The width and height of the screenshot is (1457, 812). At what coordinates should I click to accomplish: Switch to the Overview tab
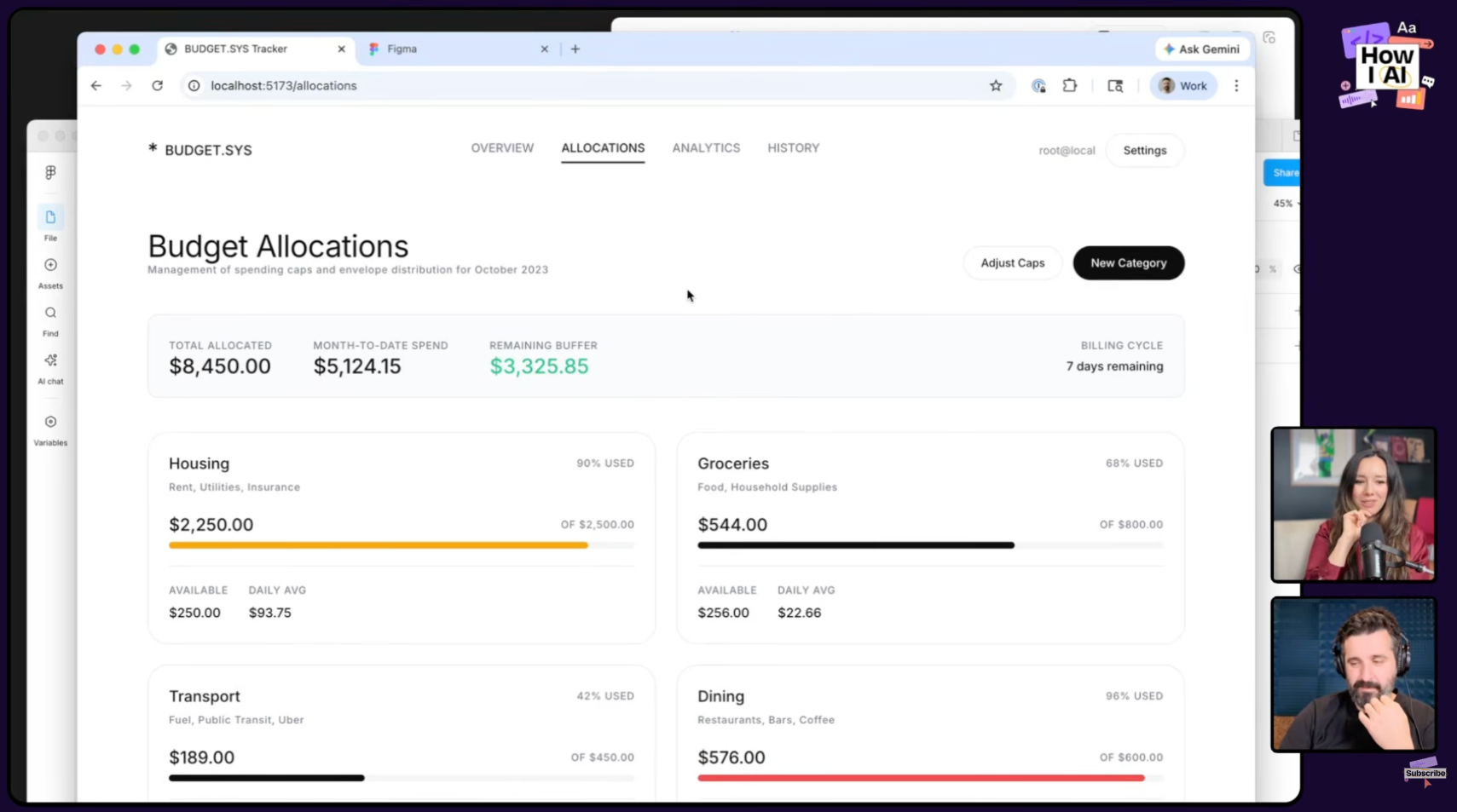pyautogui.click(x=502, y=148)
